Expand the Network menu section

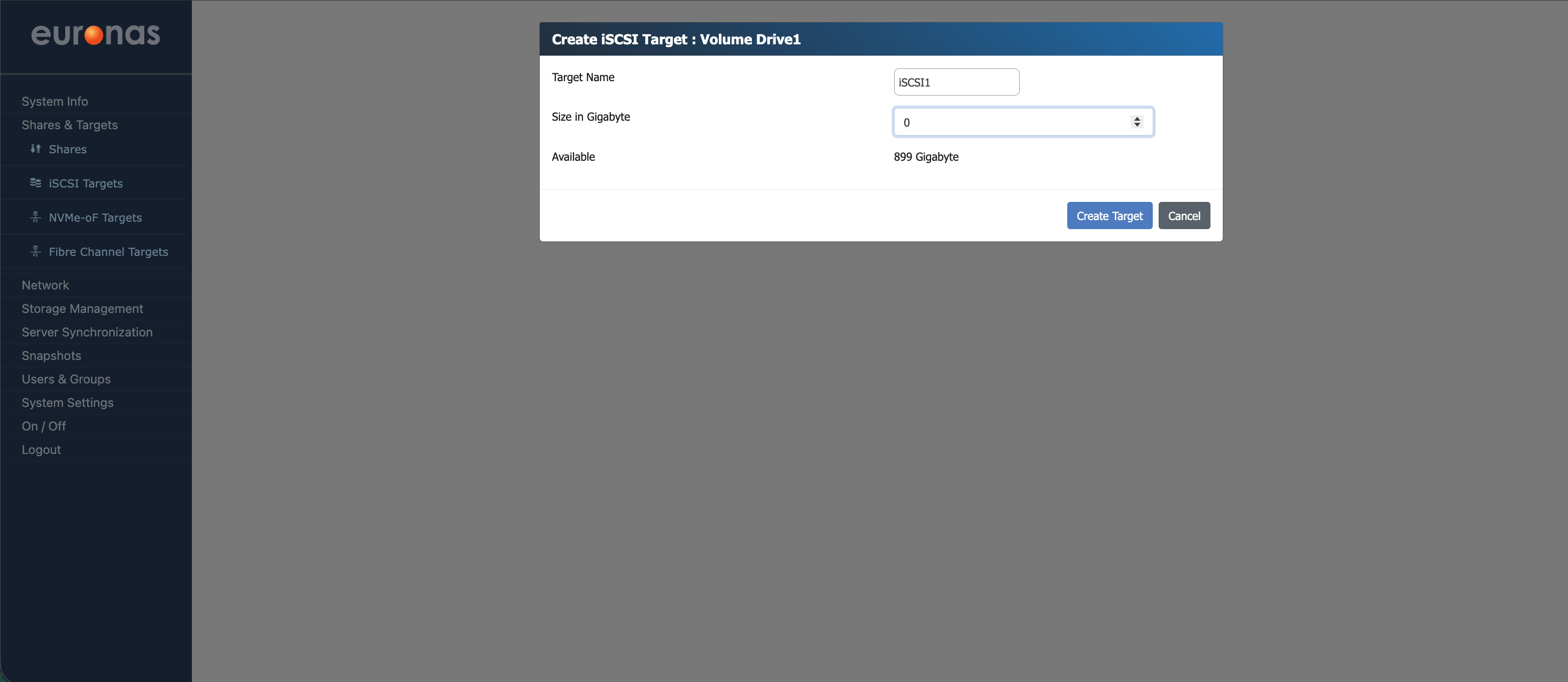click(x=45, y=285)
